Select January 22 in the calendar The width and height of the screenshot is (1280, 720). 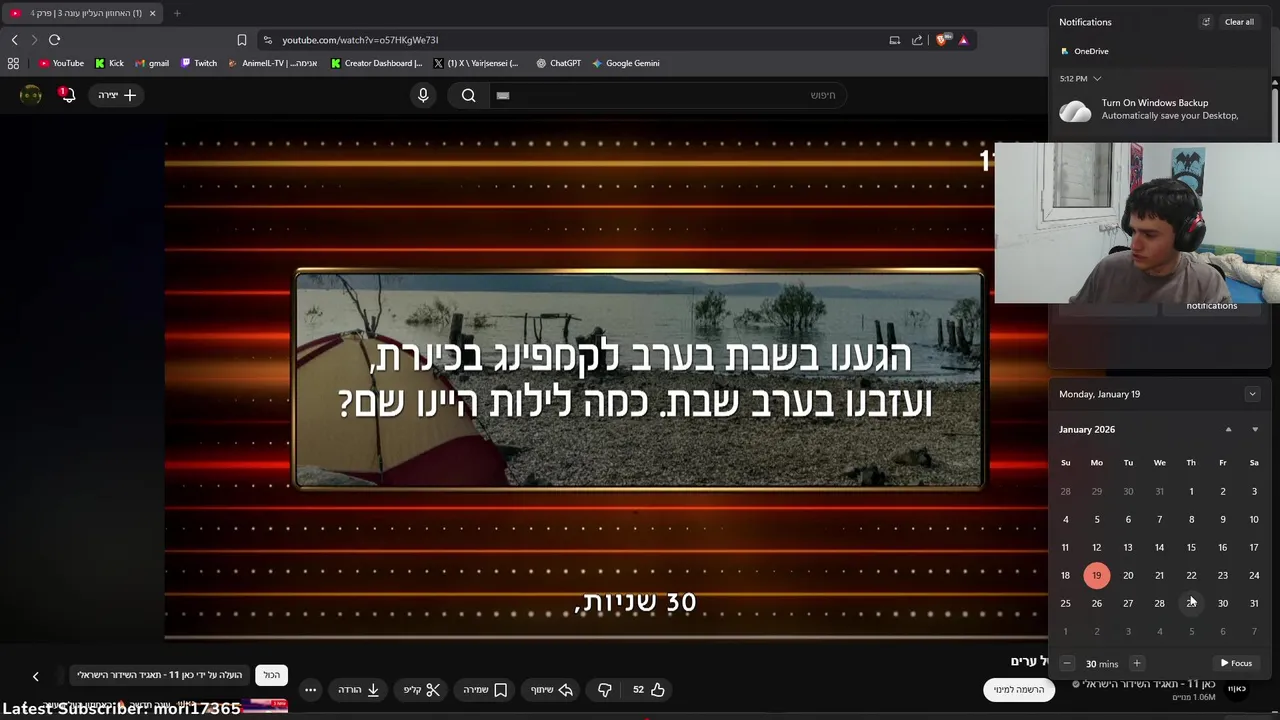pos(1191,575)
